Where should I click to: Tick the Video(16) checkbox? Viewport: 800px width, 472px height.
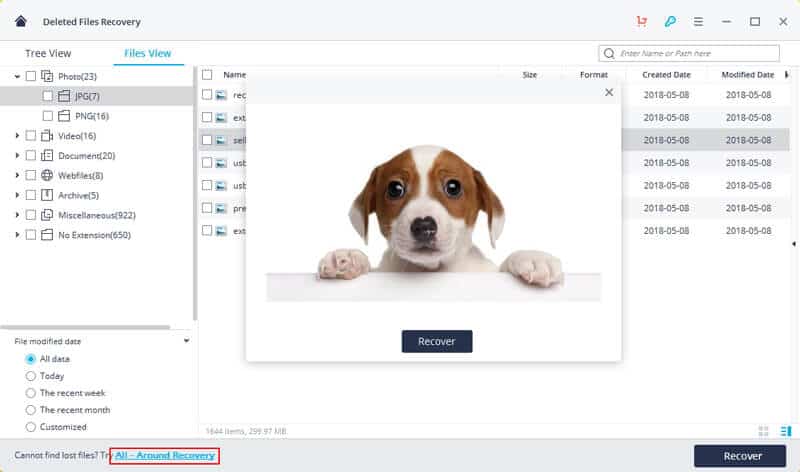click(x=31, y=136)
